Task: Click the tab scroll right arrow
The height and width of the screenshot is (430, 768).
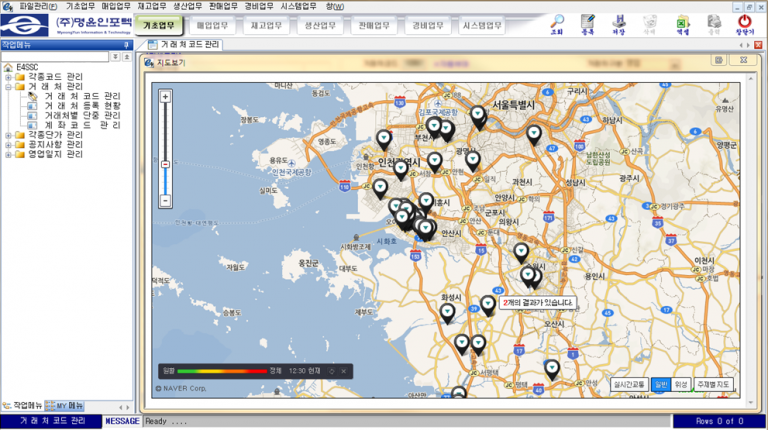Action: click(x=748, y=45)
